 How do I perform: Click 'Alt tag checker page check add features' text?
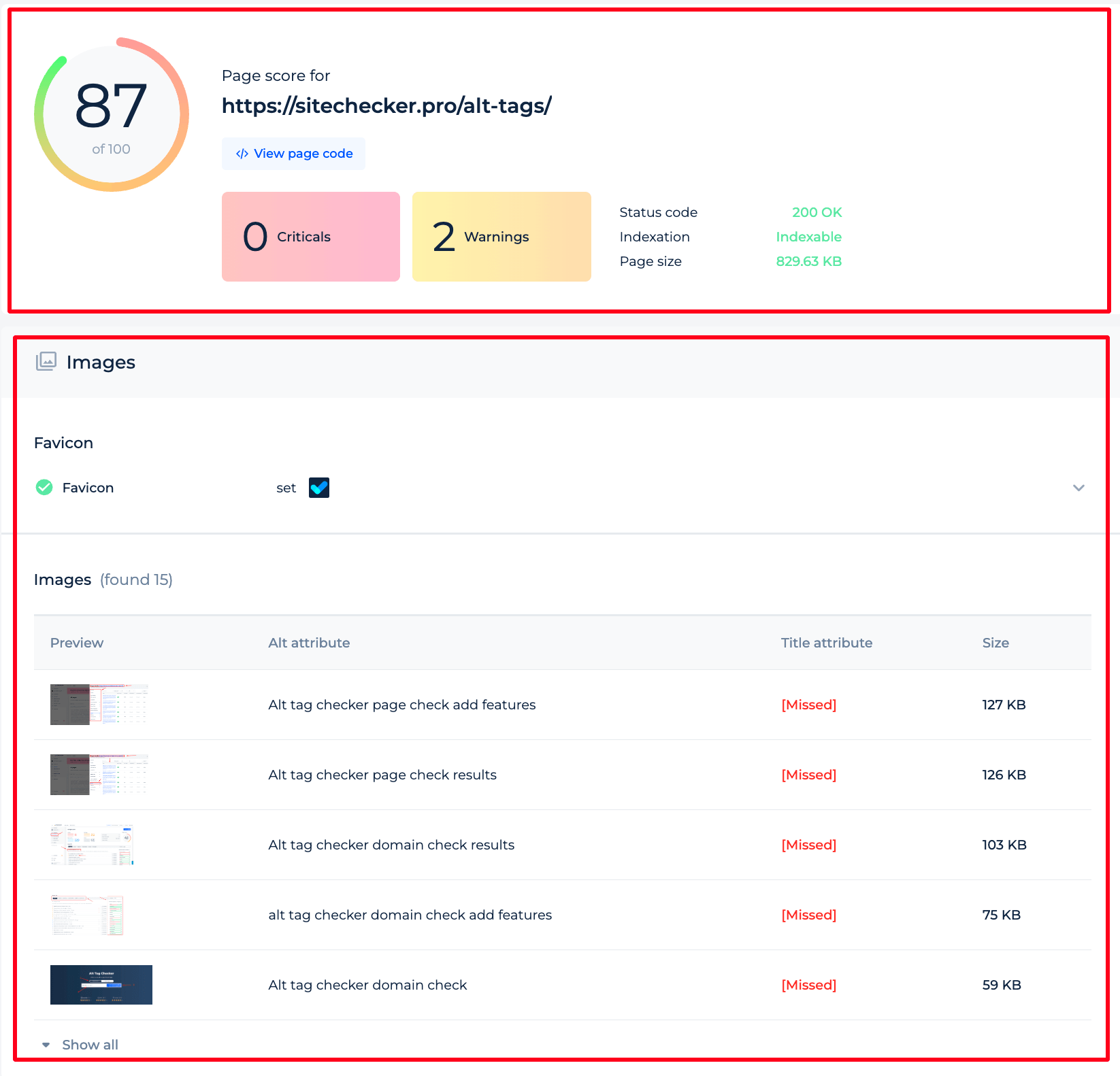point(402,705)
